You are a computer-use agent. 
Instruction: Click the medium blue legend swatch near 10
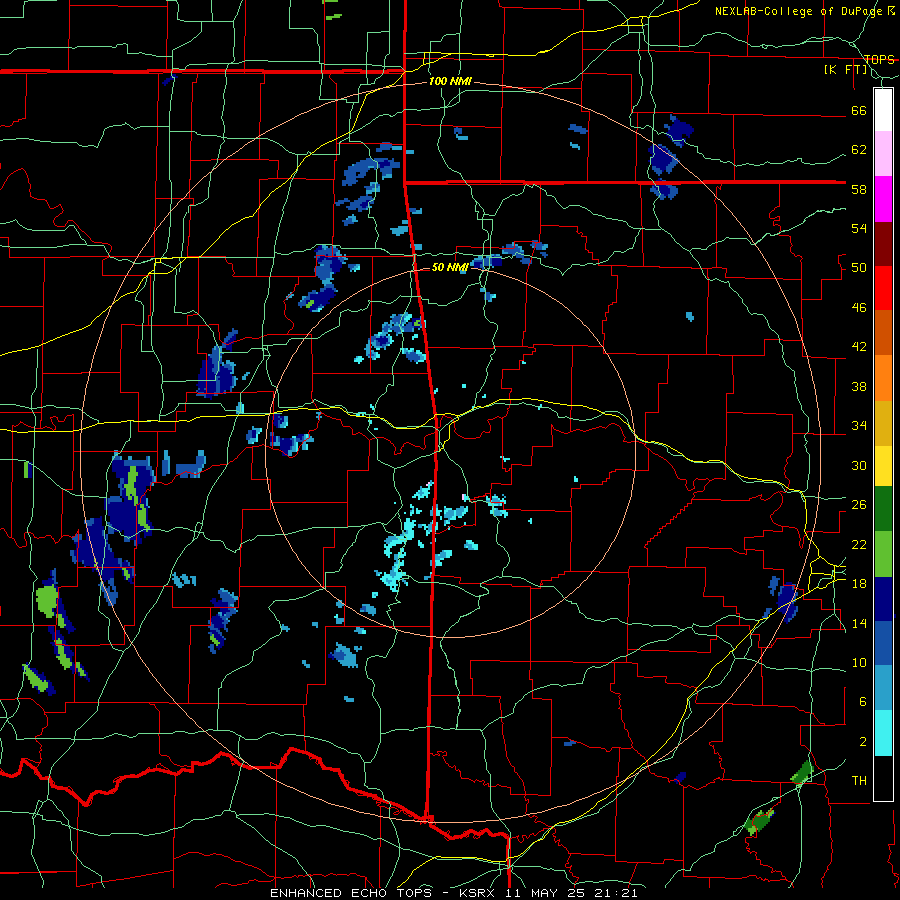click(883, 643)
